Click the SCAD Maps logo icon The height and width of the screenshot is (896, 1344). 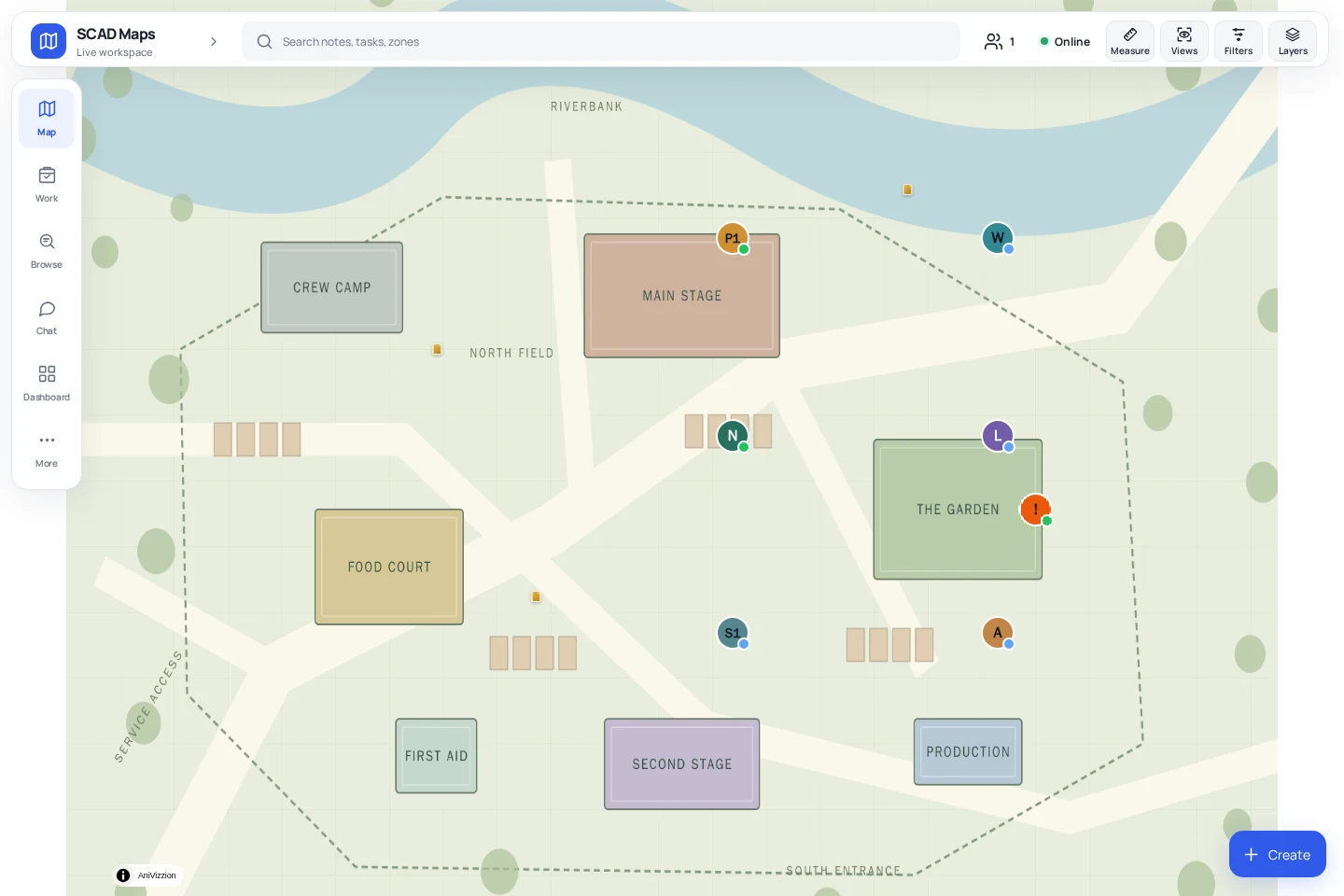(x=49, y=41)
